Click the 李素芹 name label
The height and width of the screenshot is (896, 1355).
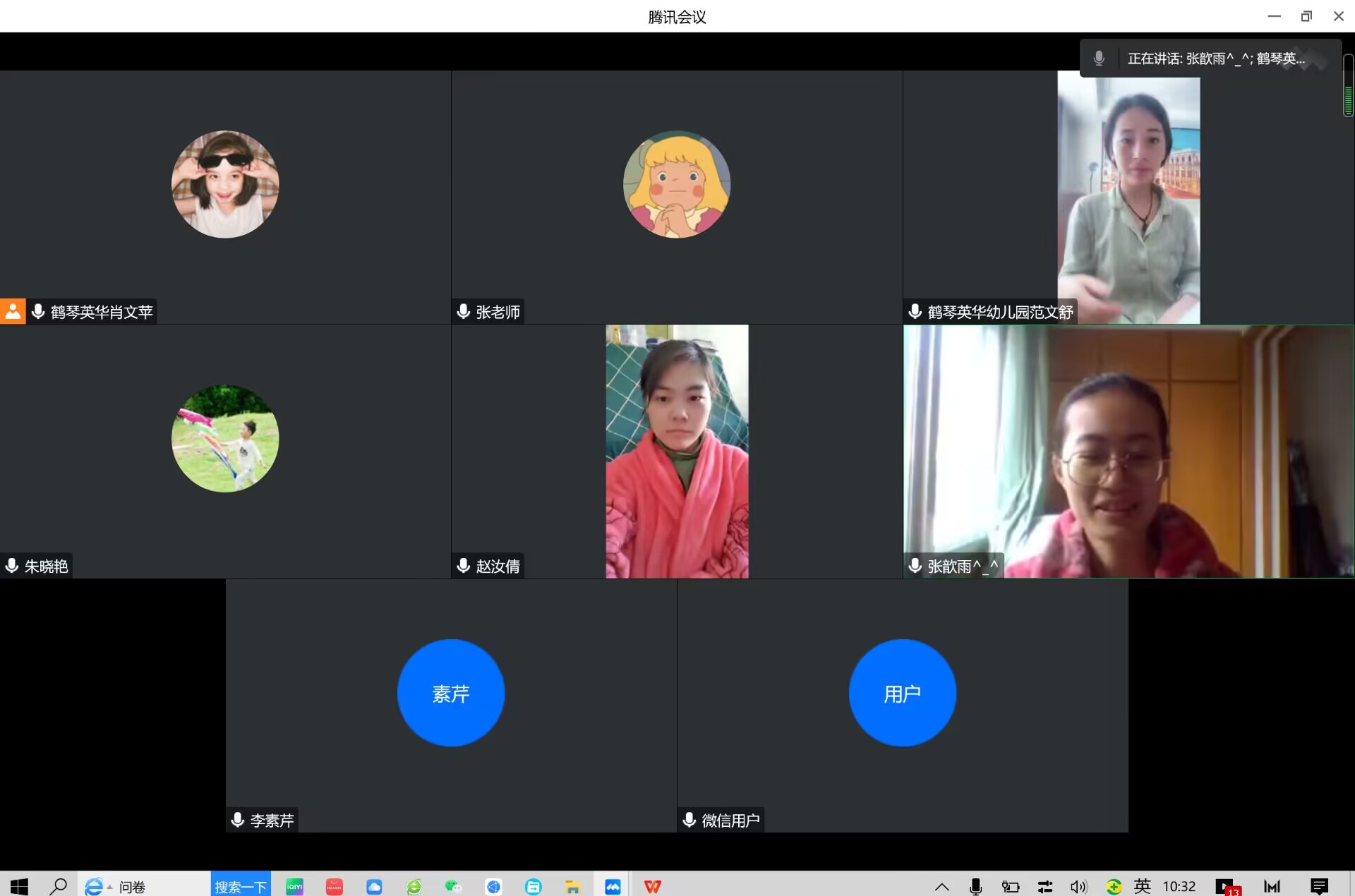272,820
